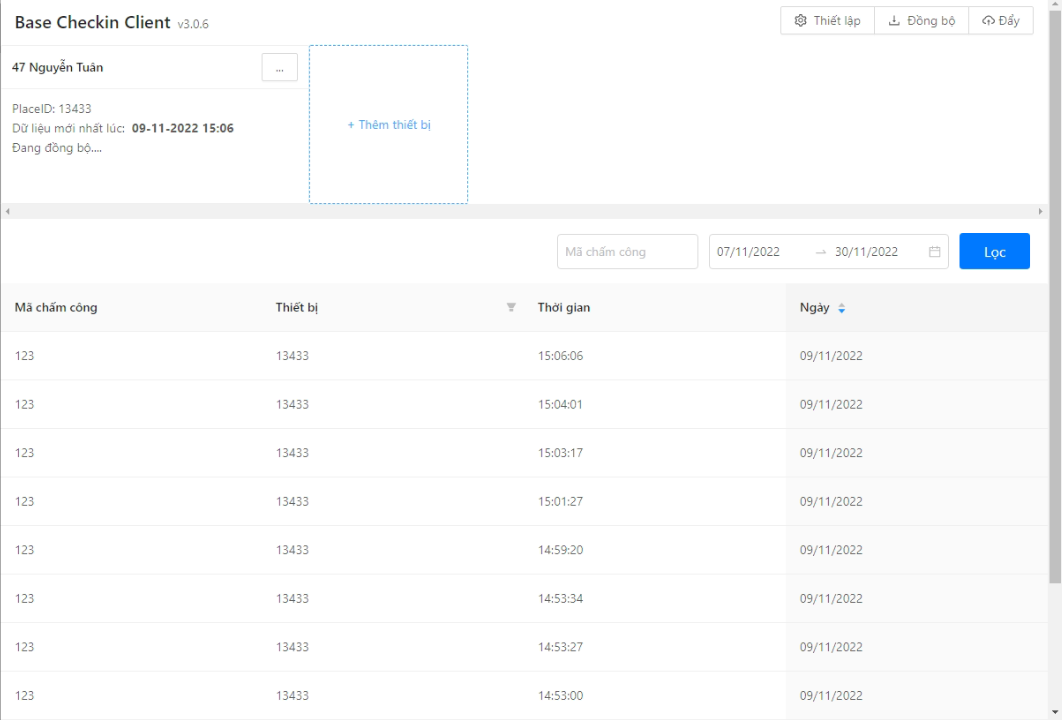Open the Thiết bị column filter icon
Image resolution: width=1062 pixels, height=720 pixels.
[x=511, y=308]
